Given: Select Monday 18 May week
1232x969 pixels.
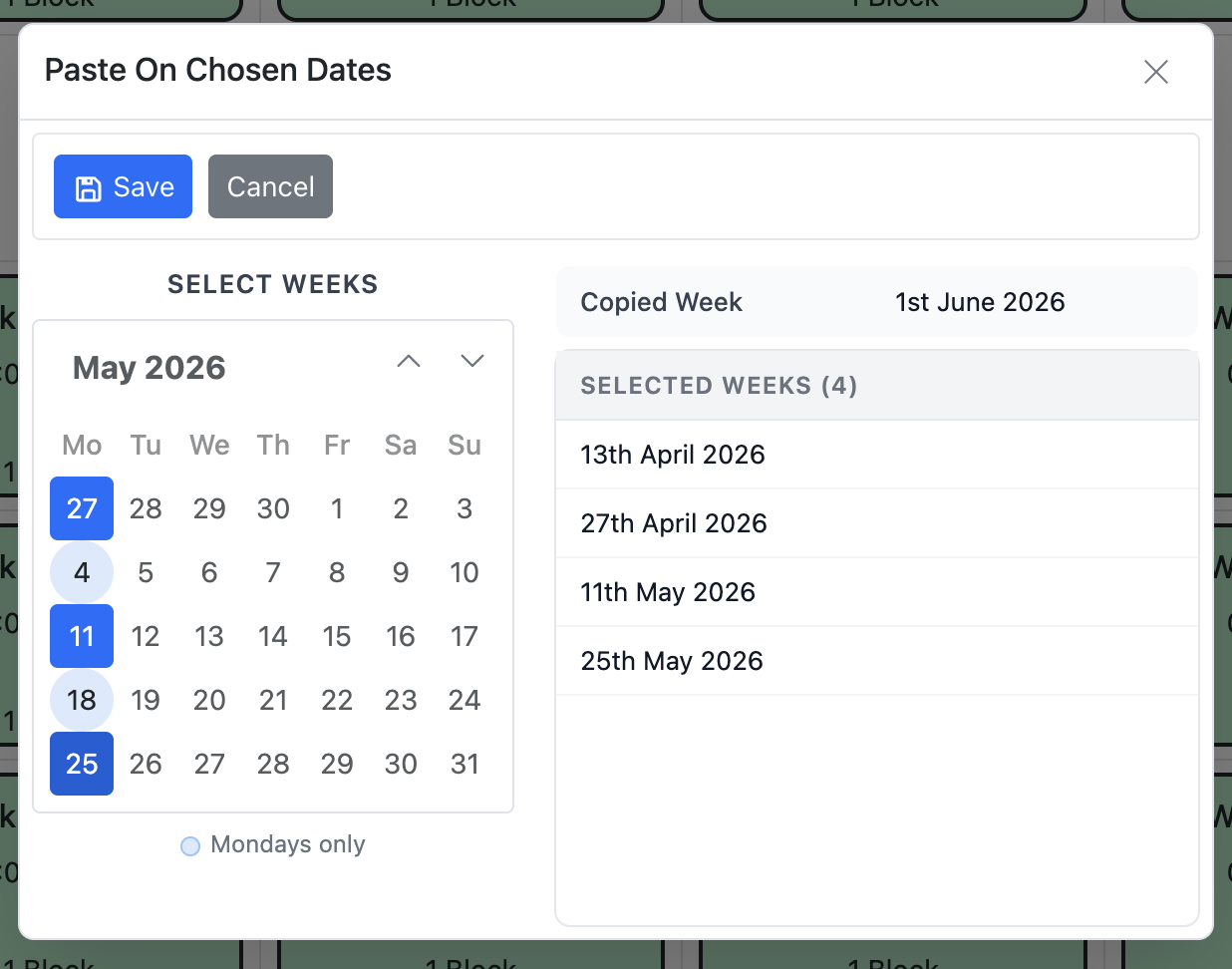Looking at the screenshot, I should tap(82, 700).
